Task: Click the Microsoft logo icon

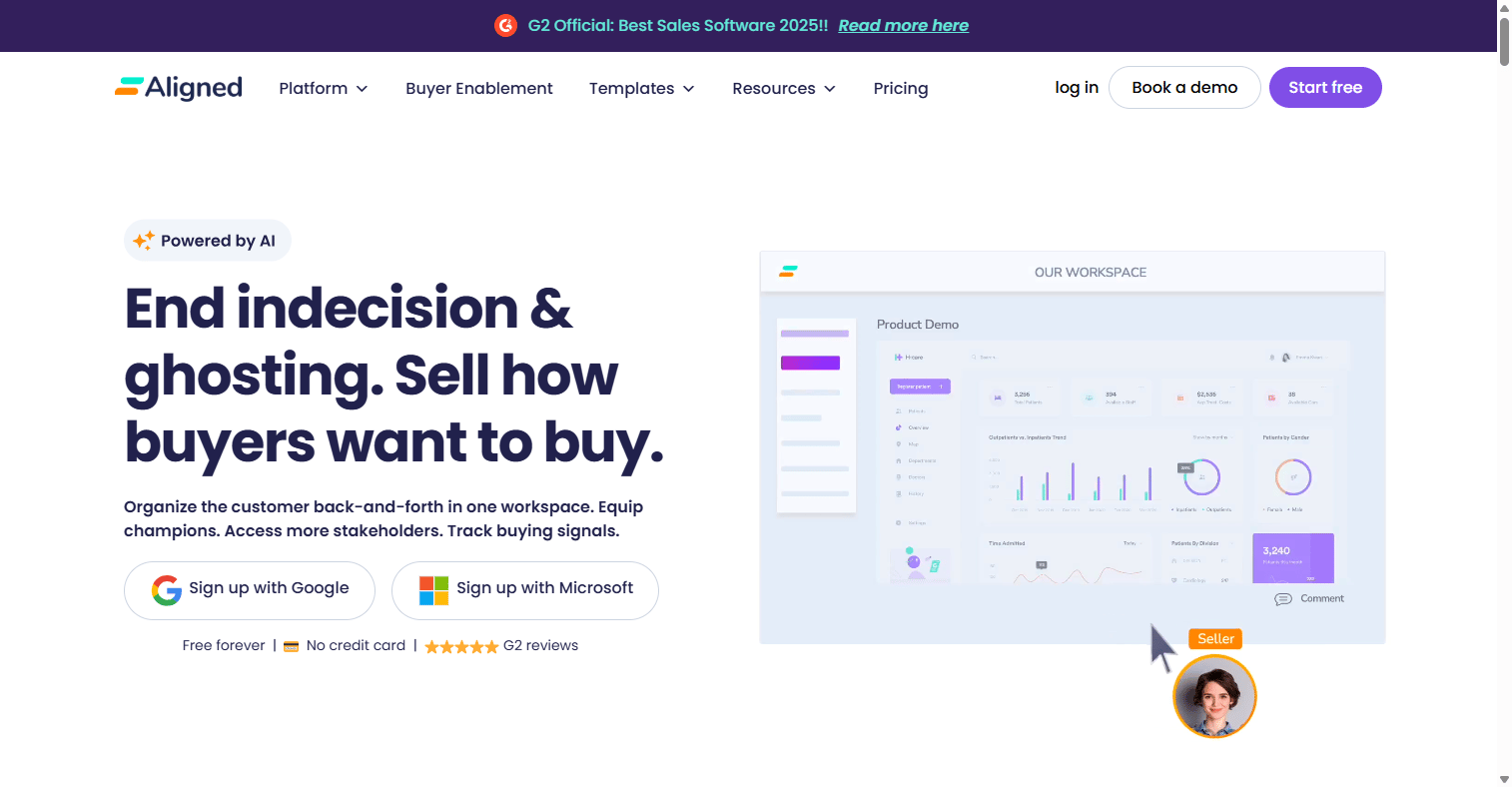Action: pos(433,590)
